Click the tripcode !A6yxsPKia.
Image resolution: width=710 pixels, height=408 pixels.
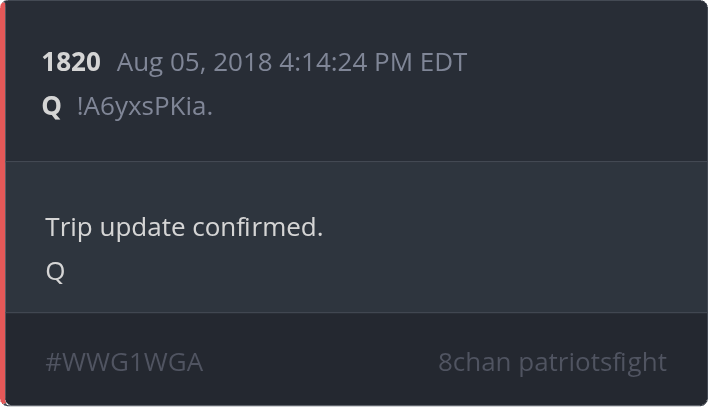point(144,107)
